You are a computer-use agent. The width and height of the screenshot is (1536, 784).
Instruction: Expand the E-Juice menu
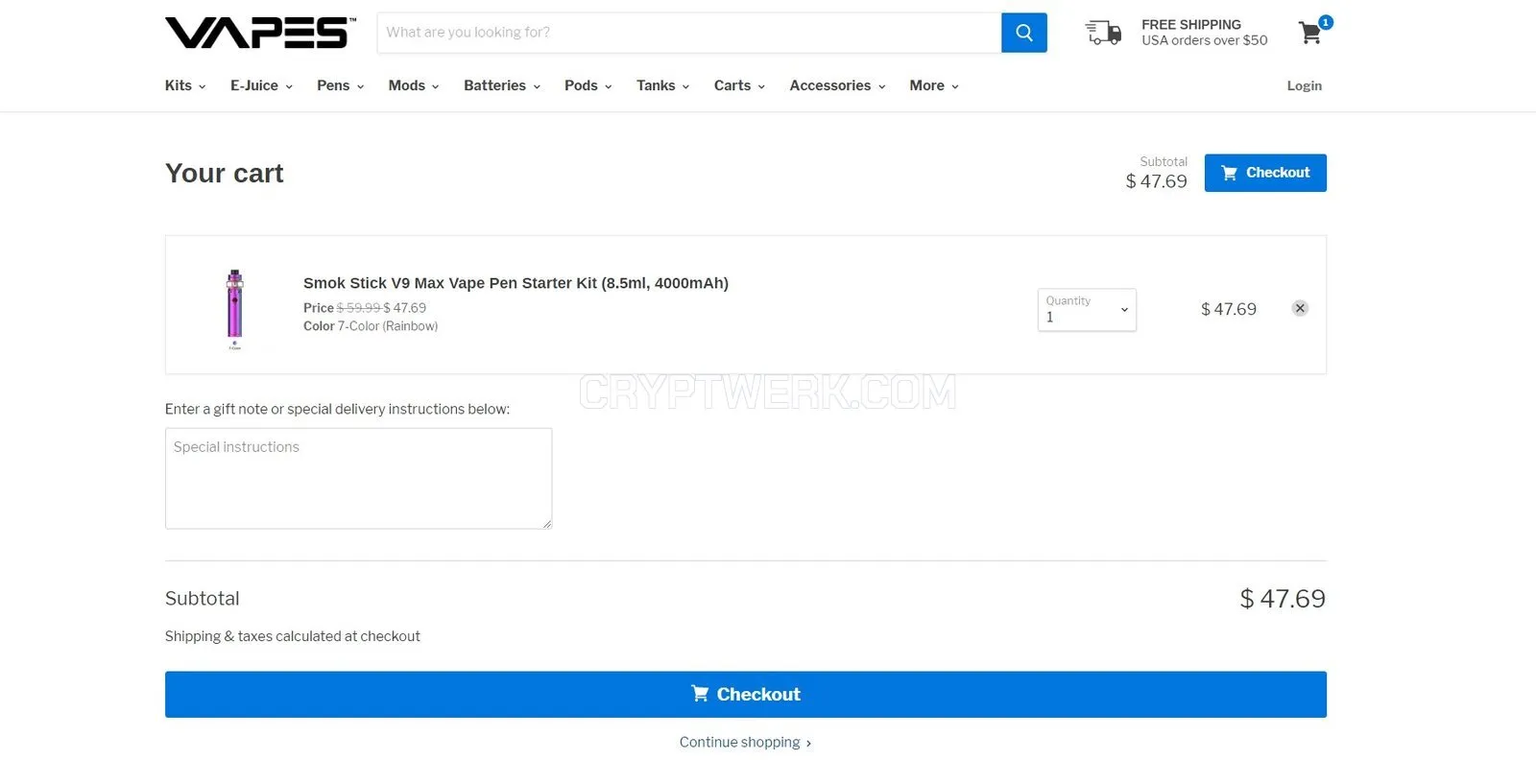point(261,85)
